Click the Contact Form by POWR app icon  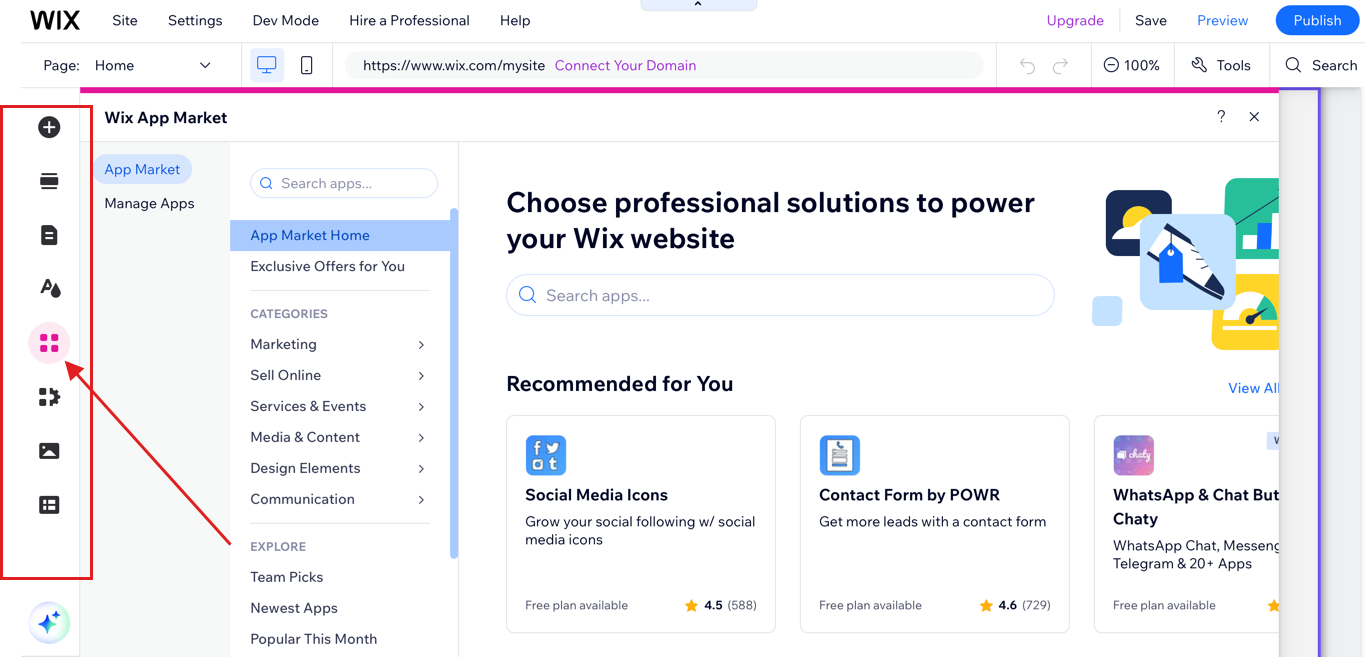[x=840, y=455]
